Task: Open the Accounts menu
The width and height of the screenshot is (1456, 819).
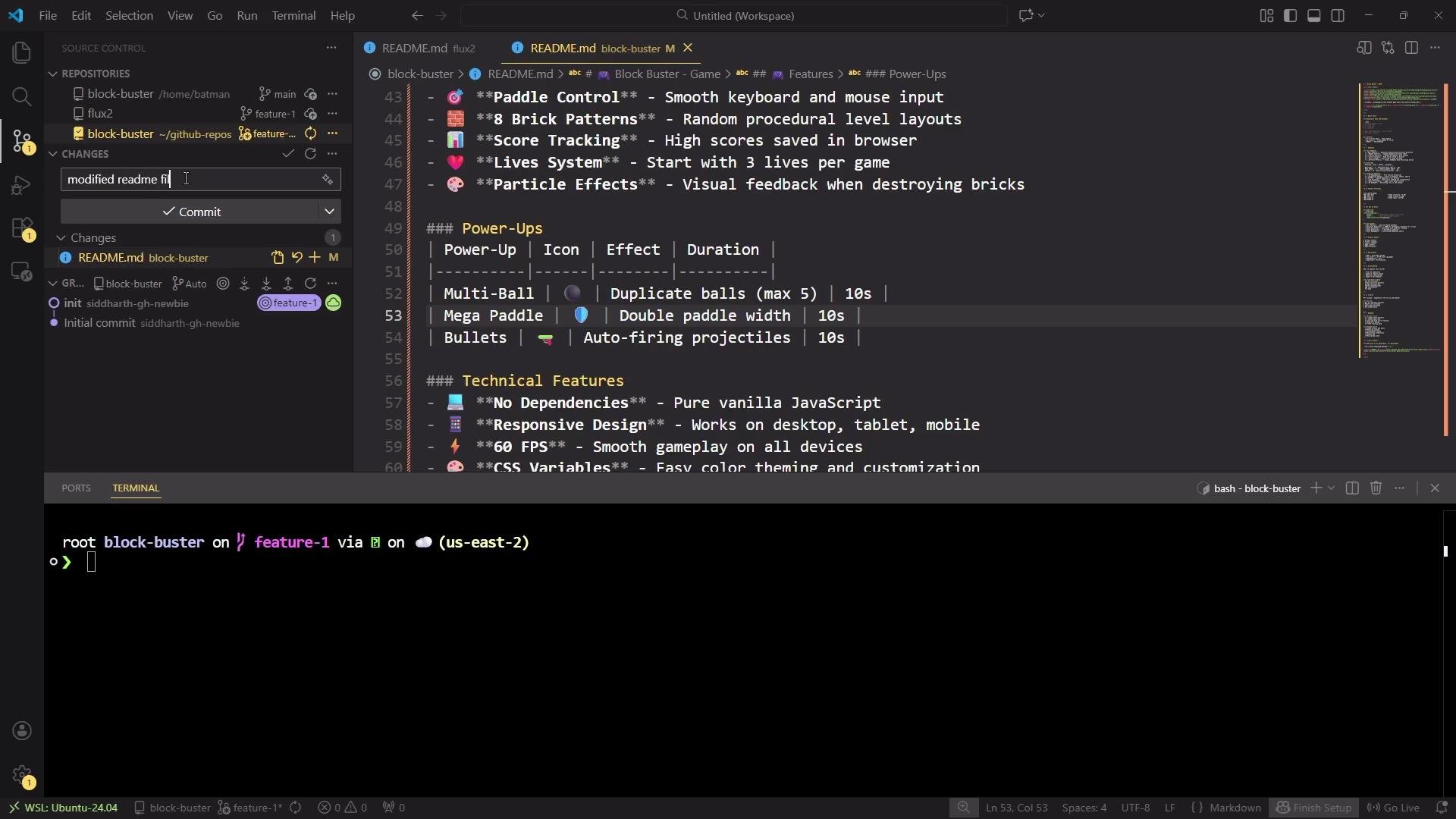Action: [22, 731]
